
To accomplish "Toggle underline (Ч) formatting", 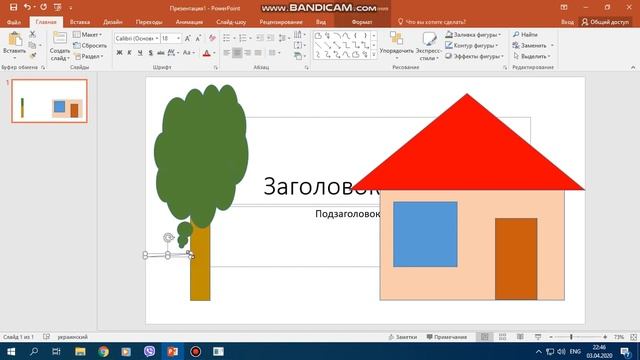I will tap(140, 53).
